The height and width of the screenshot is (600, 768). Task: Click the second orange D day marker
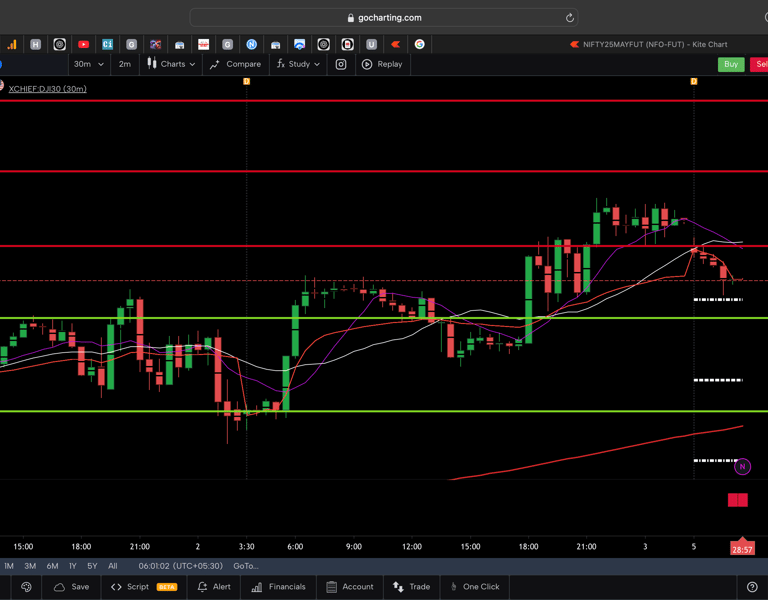694,81
